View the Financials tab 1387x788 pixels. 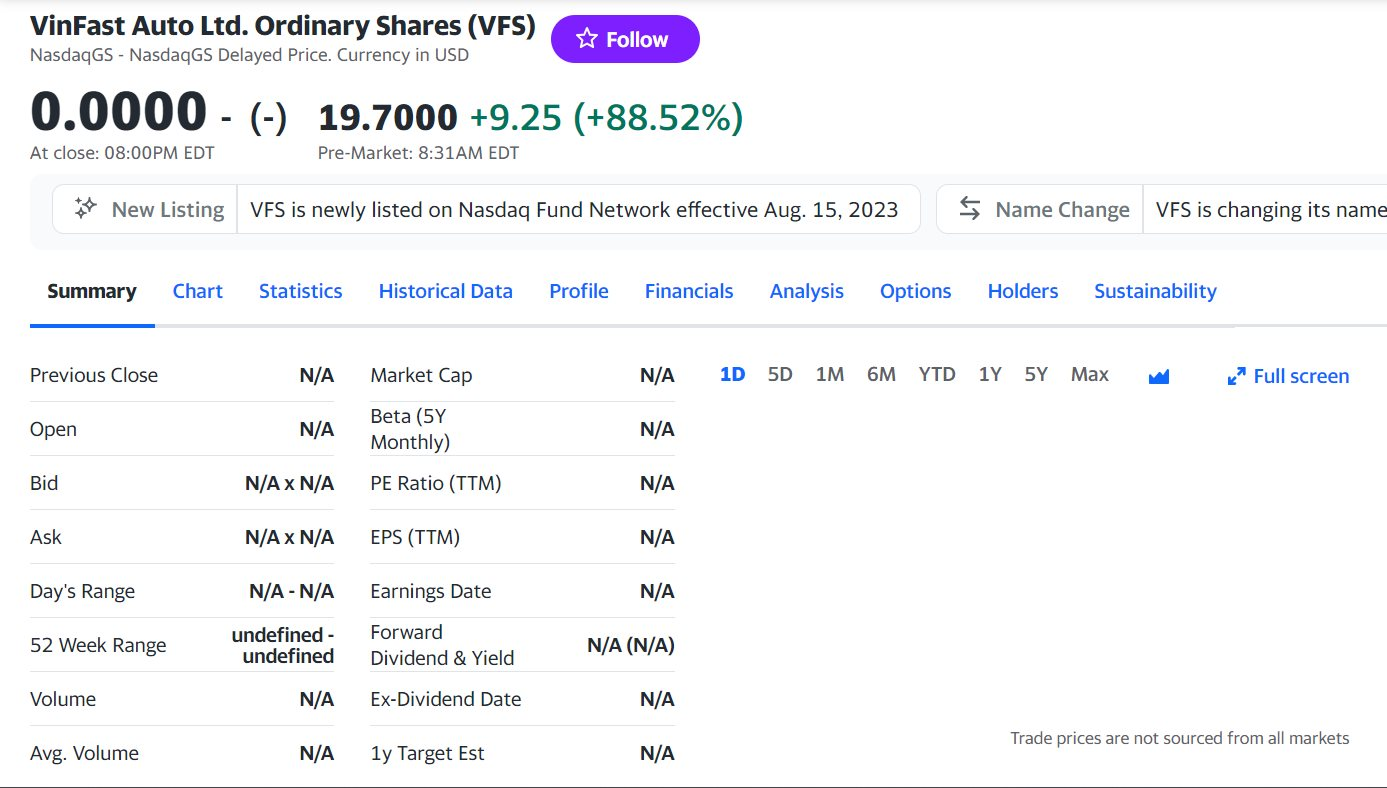pos(688,291)
